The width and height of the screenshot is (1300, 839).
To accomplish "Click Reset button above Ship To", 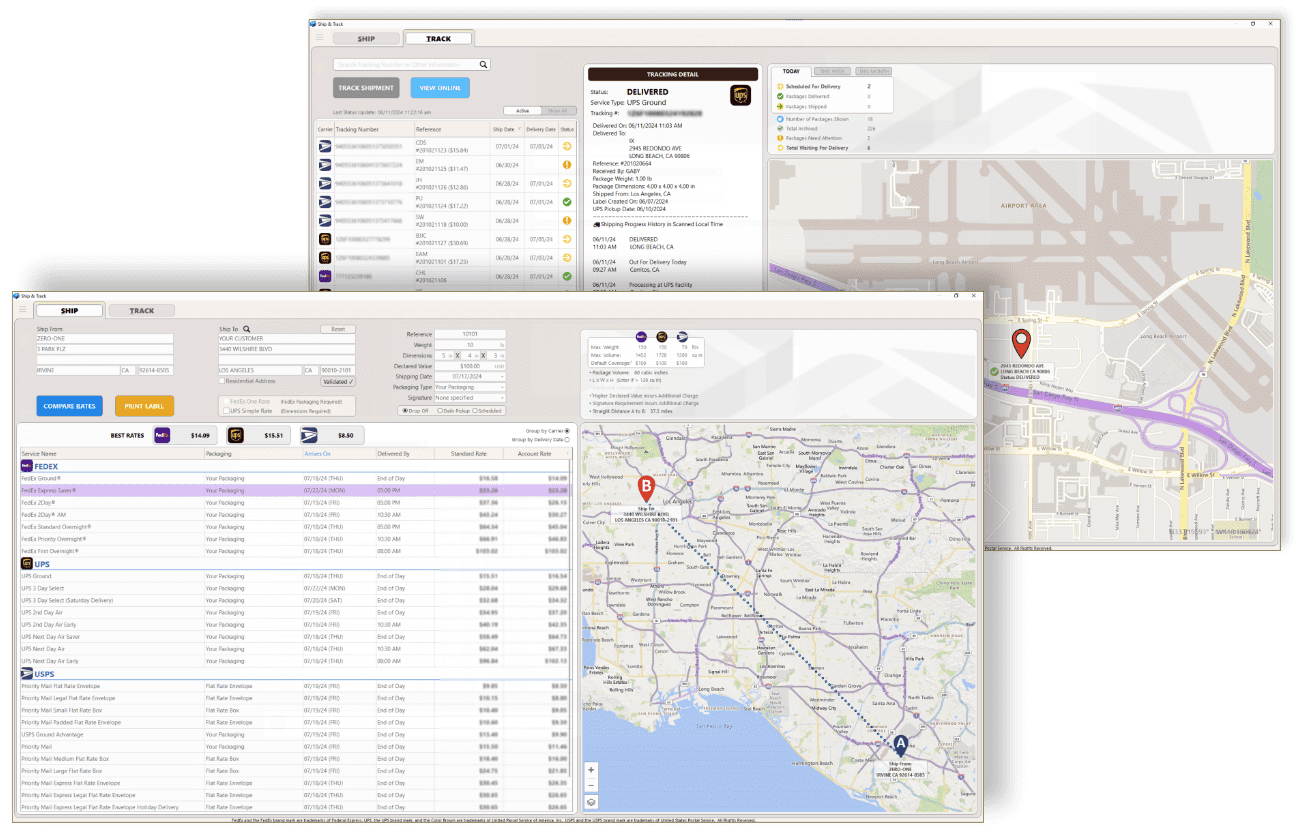I will point(338,329).
